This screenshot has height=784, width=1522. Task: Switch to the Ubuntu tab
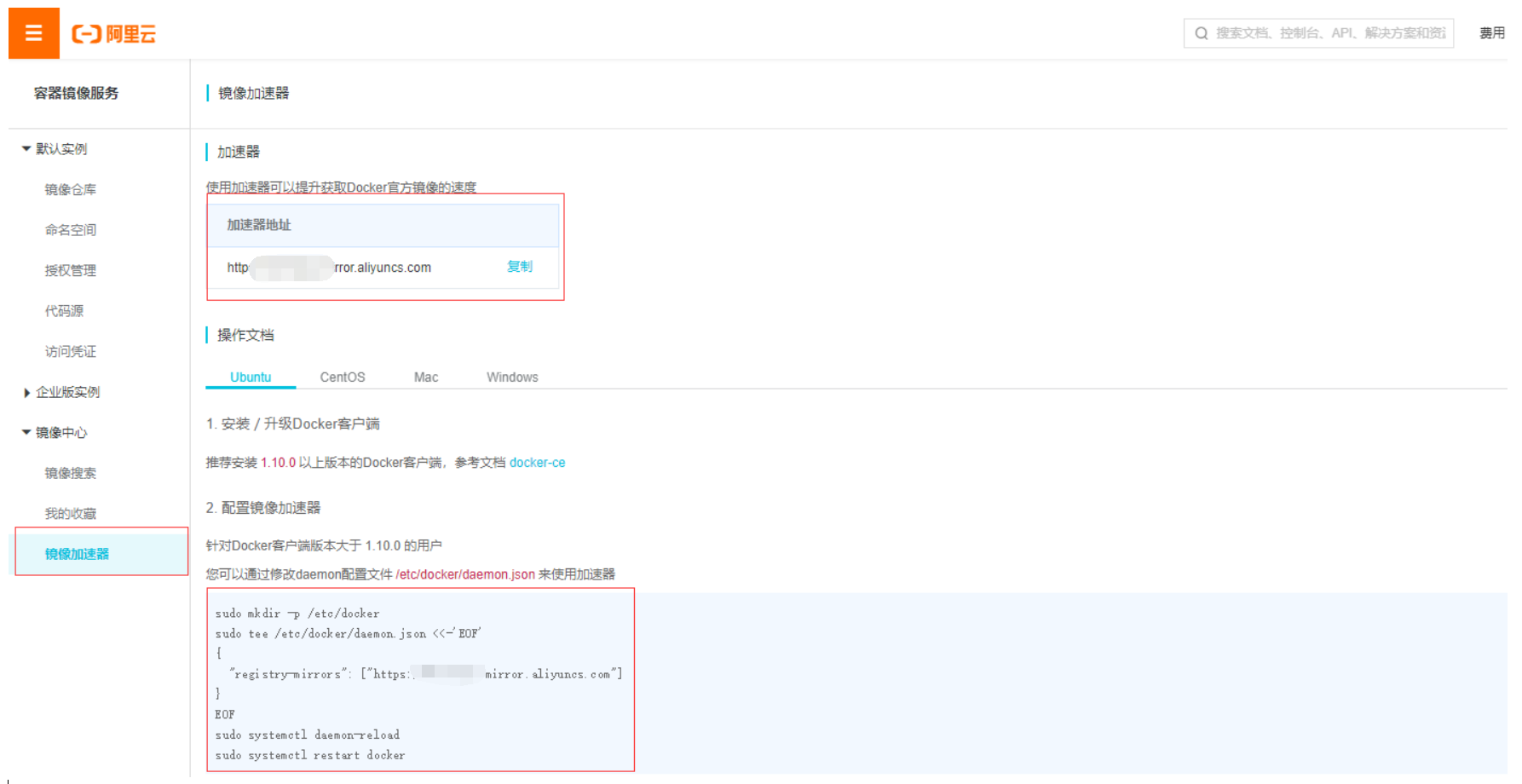point(251,377)
